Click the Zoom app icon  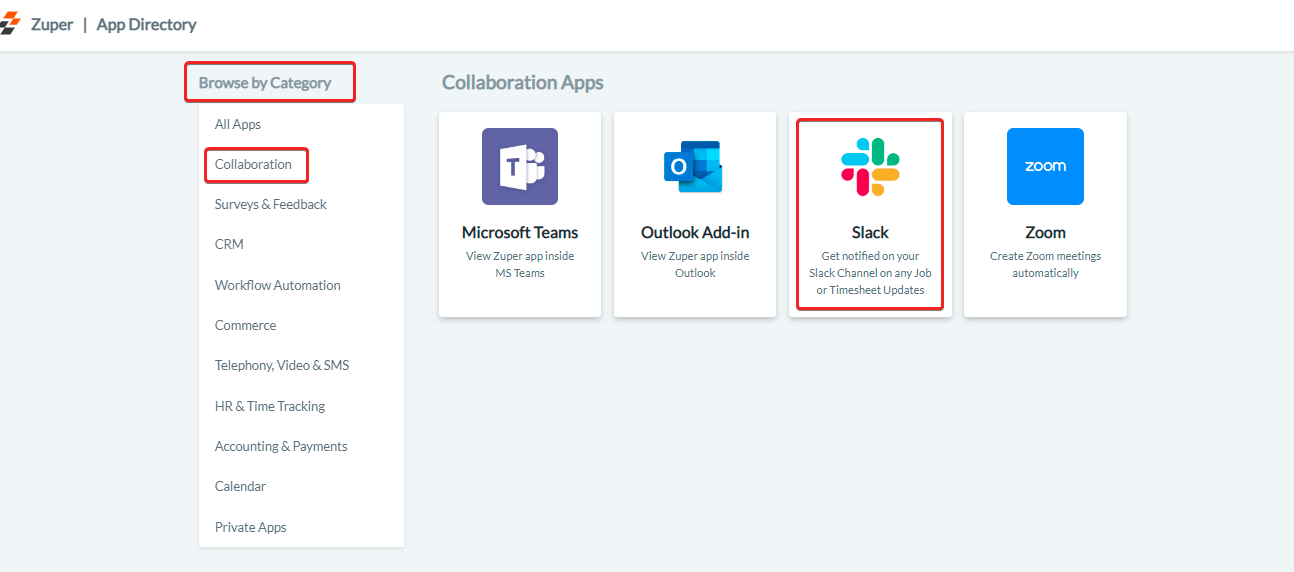tap(1045, 166)
